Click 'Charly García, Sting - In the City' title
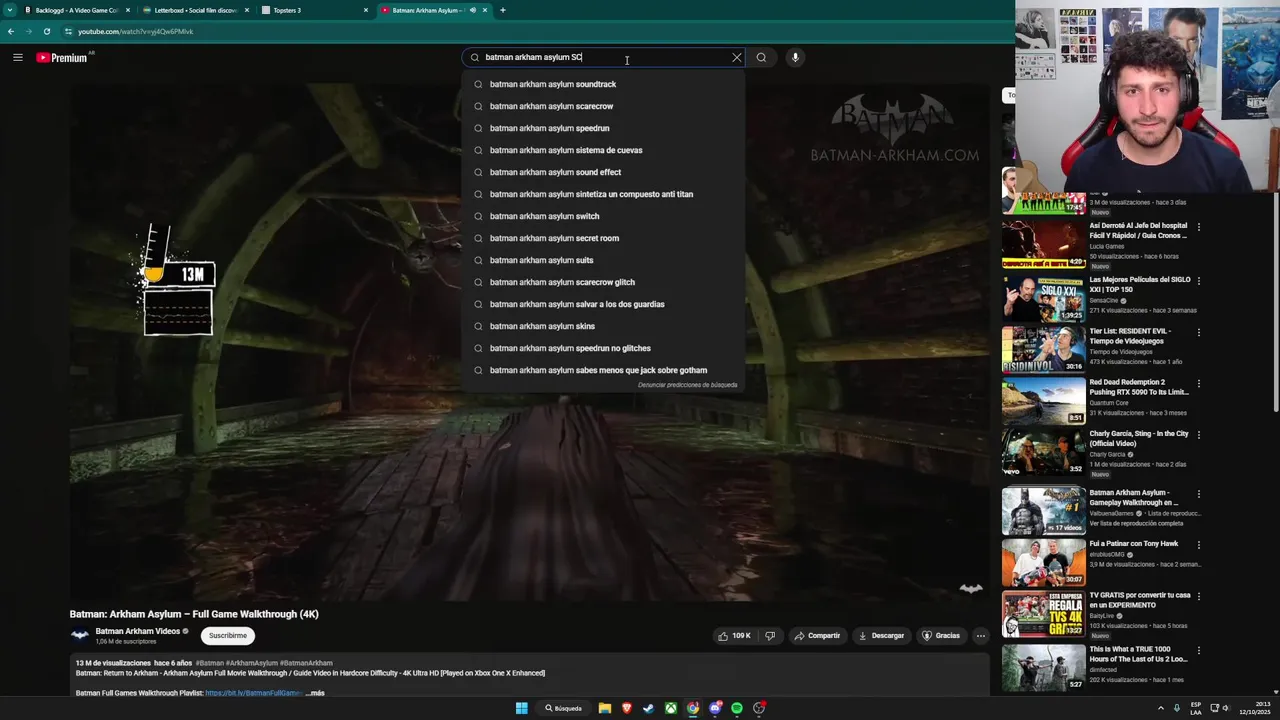Screen dimensions: 1280x720 1139,439
